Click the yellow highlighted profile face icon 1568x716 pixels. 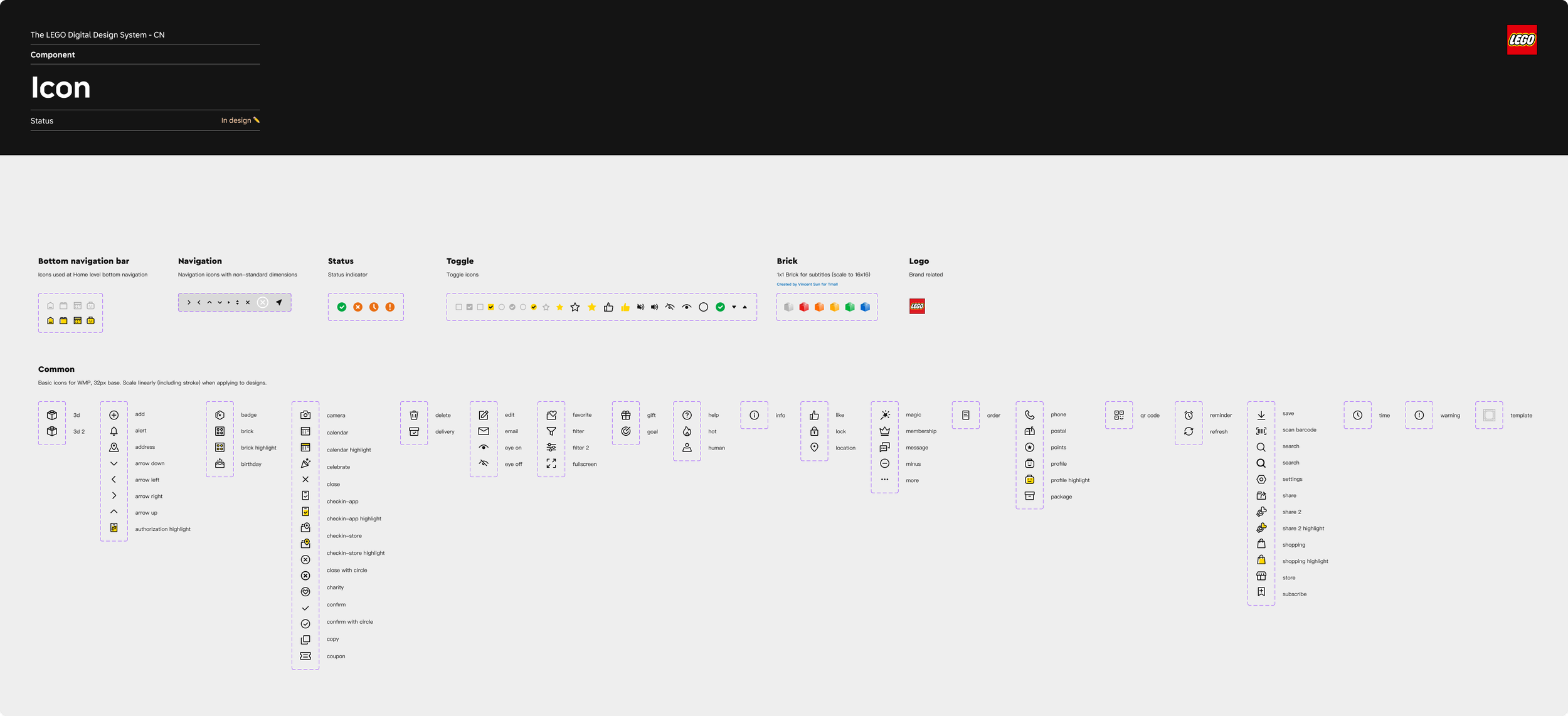(1029, 480)
